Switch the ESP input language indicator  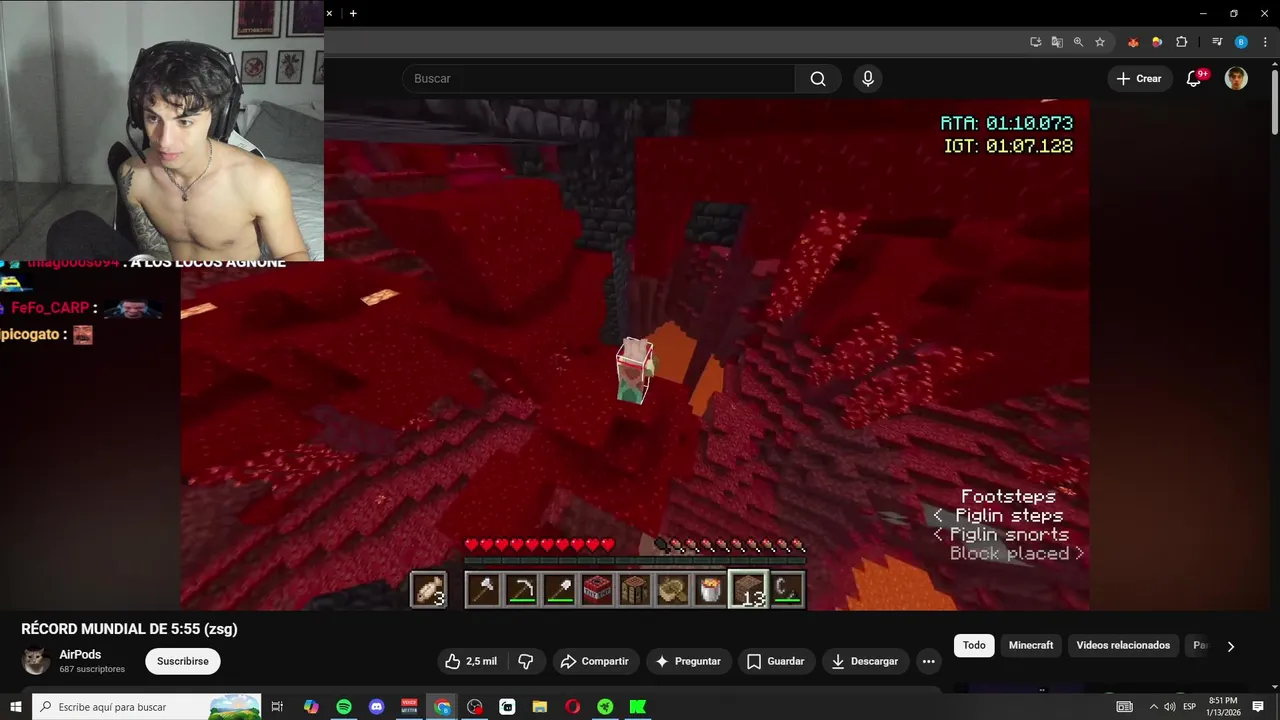(x=1190, y=707)
